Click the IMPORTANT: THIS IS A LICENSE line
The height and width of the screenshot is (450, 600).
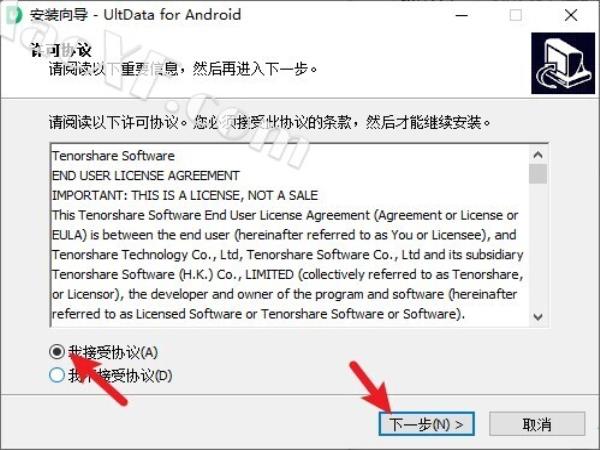click(185, 196)
